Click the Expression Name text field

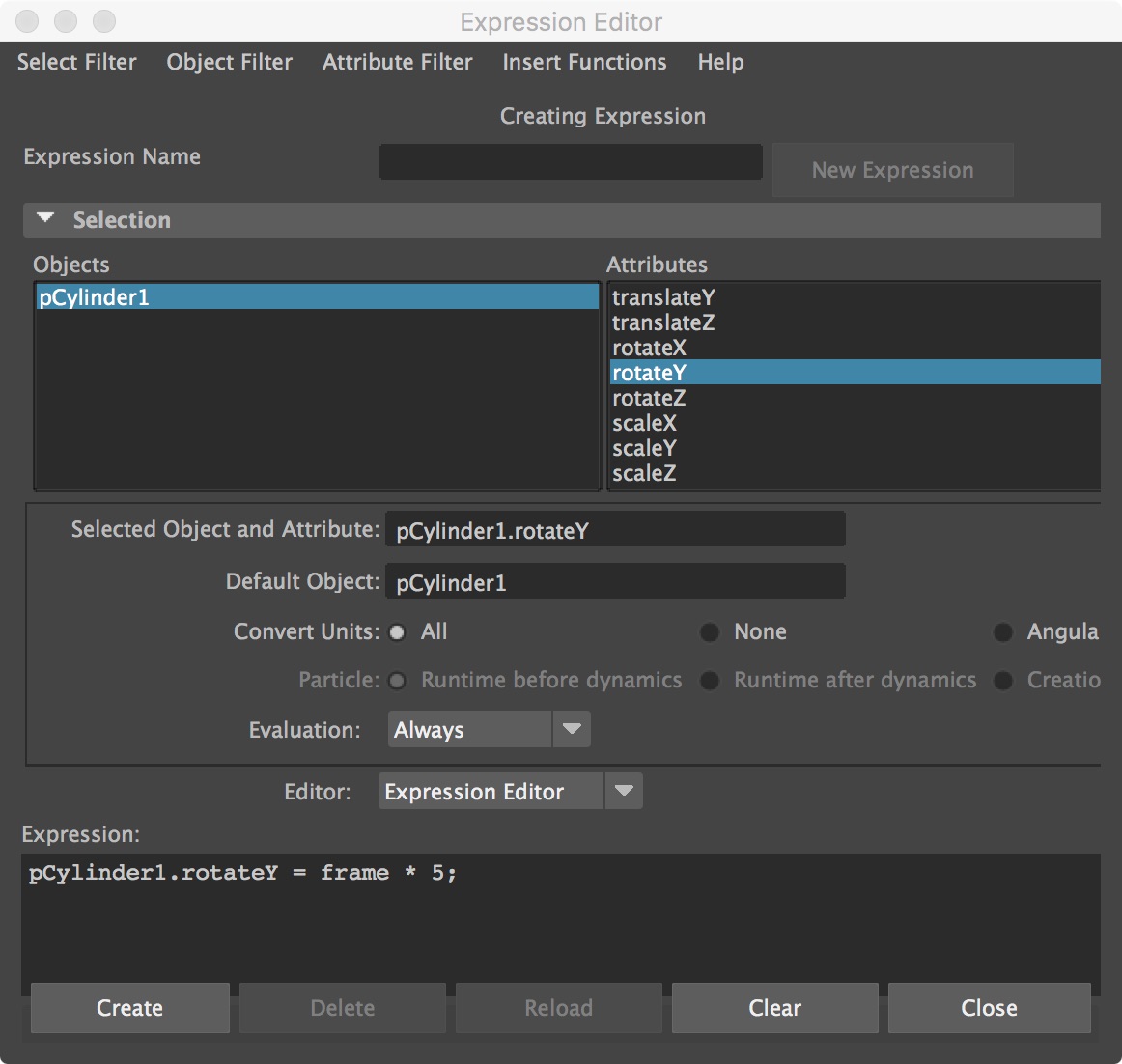571,162
